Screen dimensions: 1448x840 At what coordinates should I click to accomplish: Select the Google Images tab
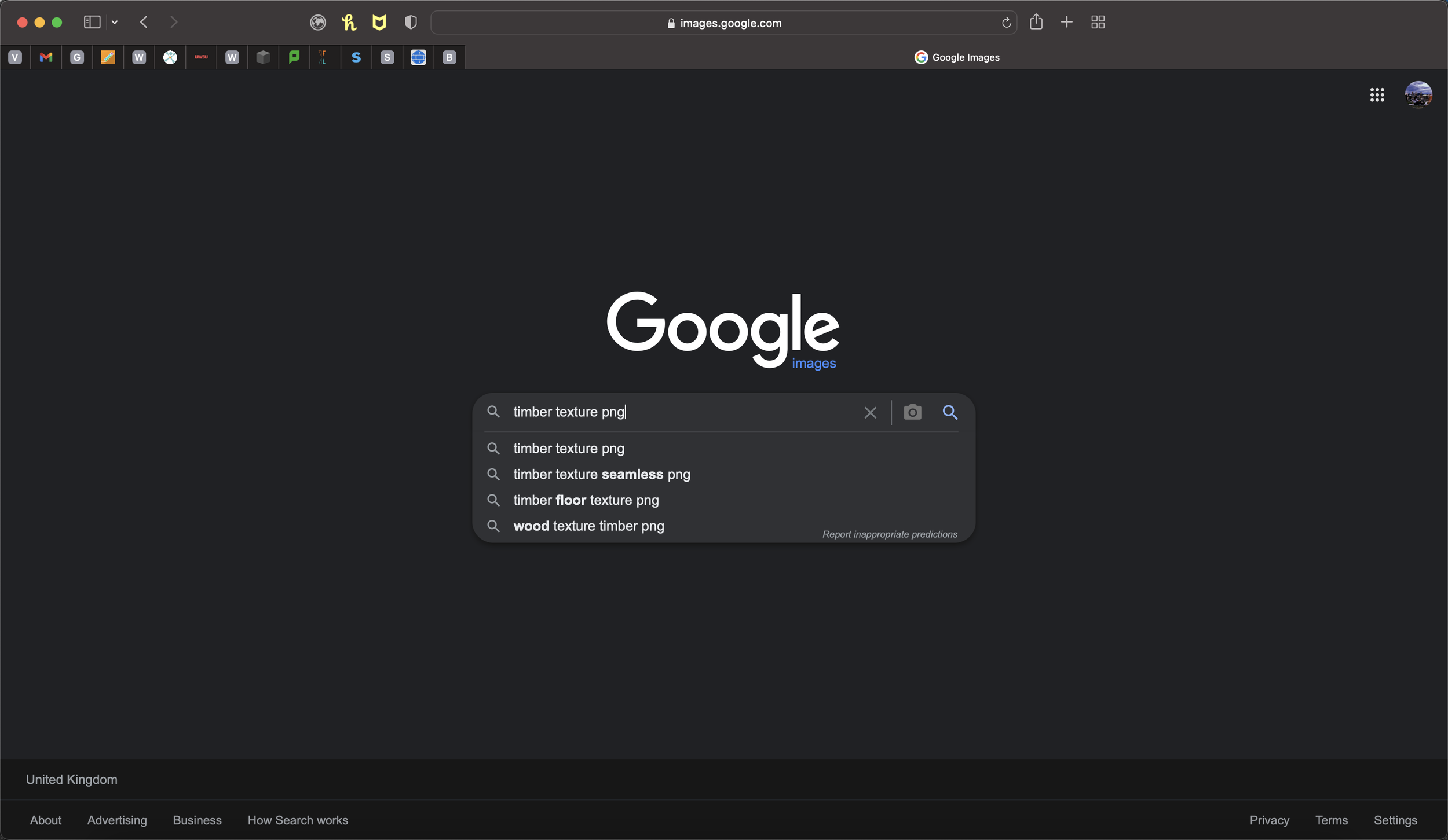coord(956,57)
